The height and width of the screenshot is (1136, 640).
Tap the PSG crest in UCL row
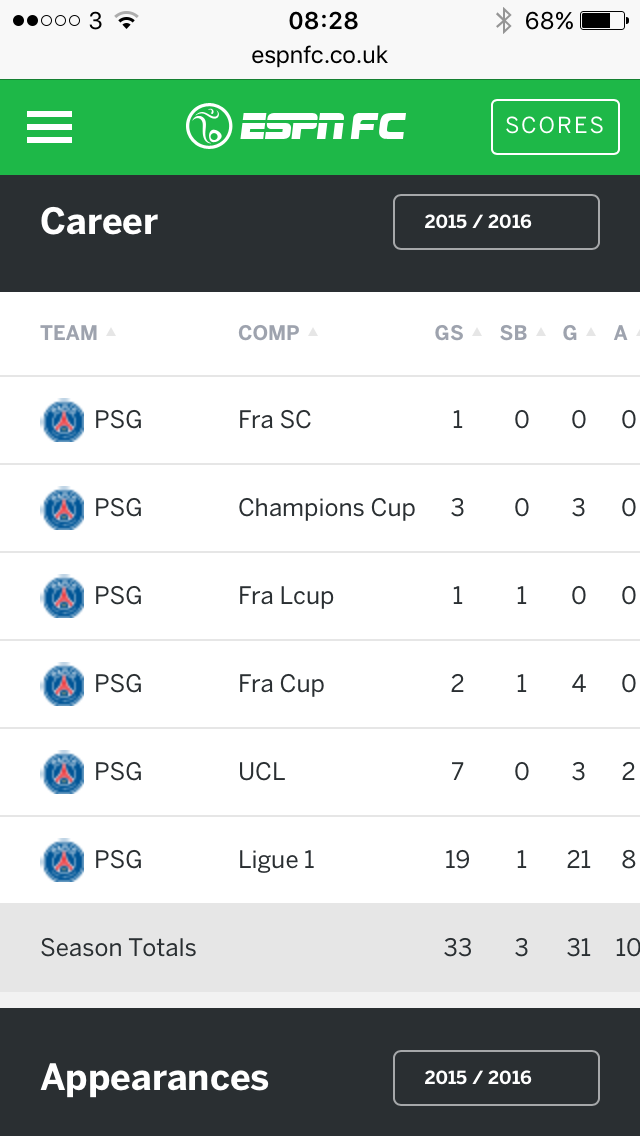point(63,773)
